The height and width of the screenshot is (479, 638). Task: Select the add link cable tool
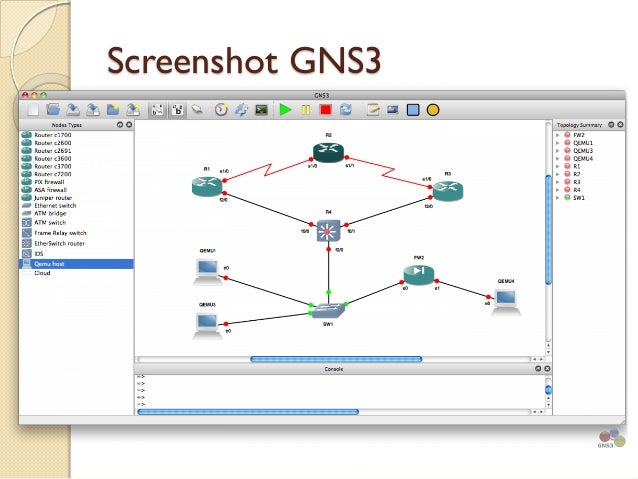point(197,109)
